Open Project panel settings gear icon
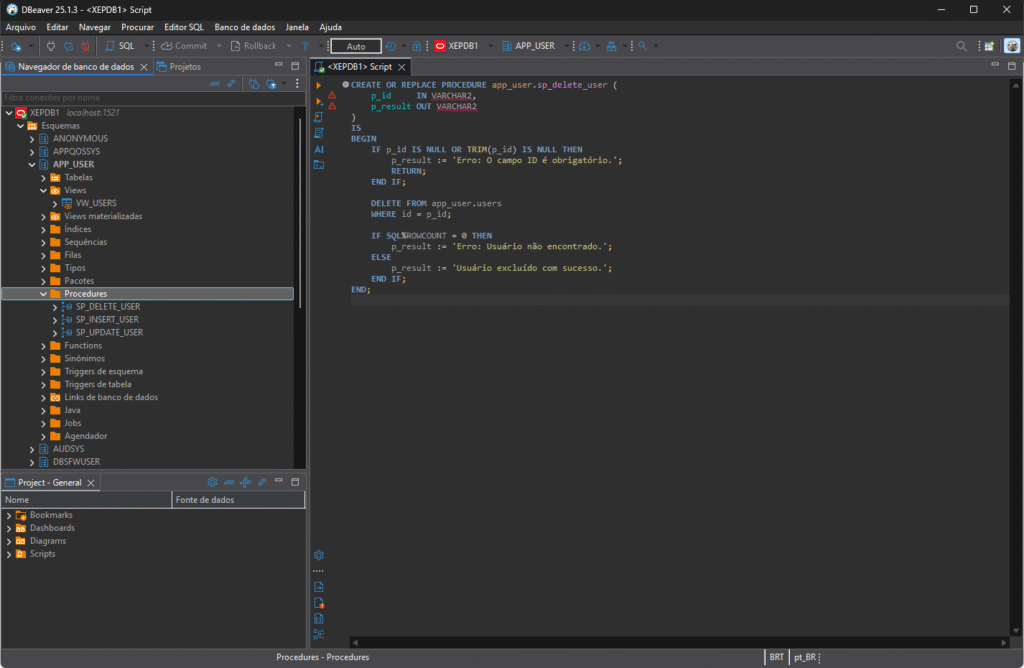This screenshot has height=668, width=1024. point(212,482)
